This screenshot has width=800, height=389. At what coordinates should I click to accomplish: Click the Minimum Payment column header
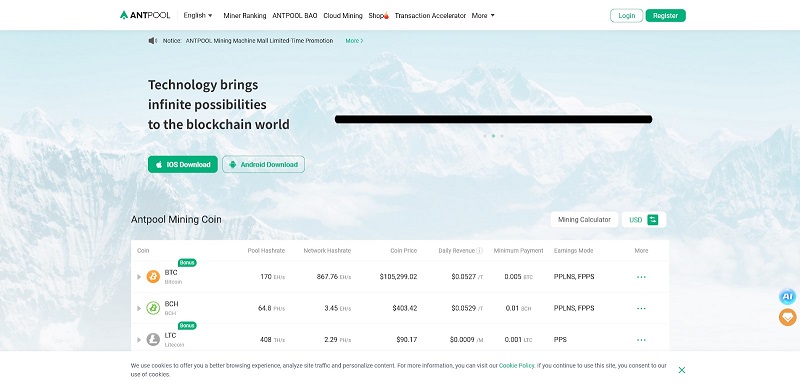[x=518, y=251]
